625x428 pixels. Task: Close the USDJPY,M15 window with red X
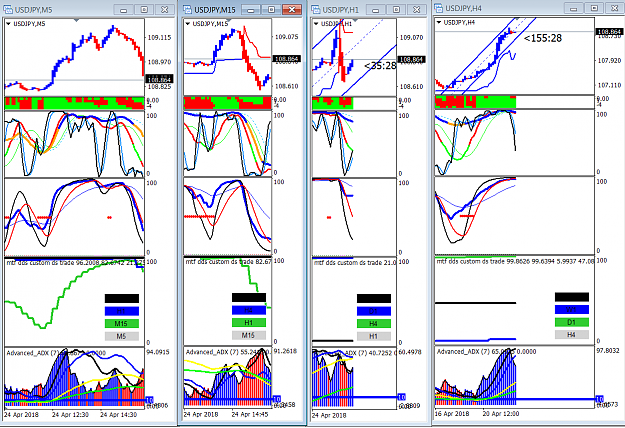[292, 10]
